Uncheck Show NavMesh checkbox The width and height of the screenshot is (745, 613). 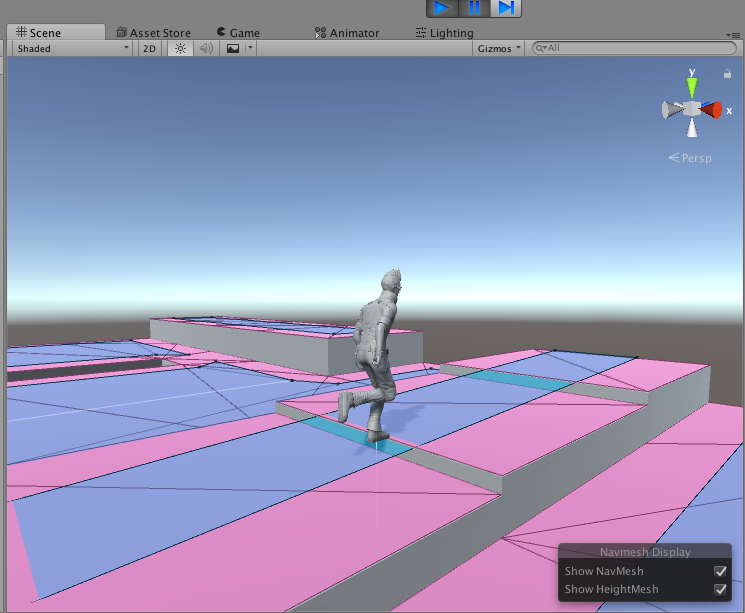[720, 571]
